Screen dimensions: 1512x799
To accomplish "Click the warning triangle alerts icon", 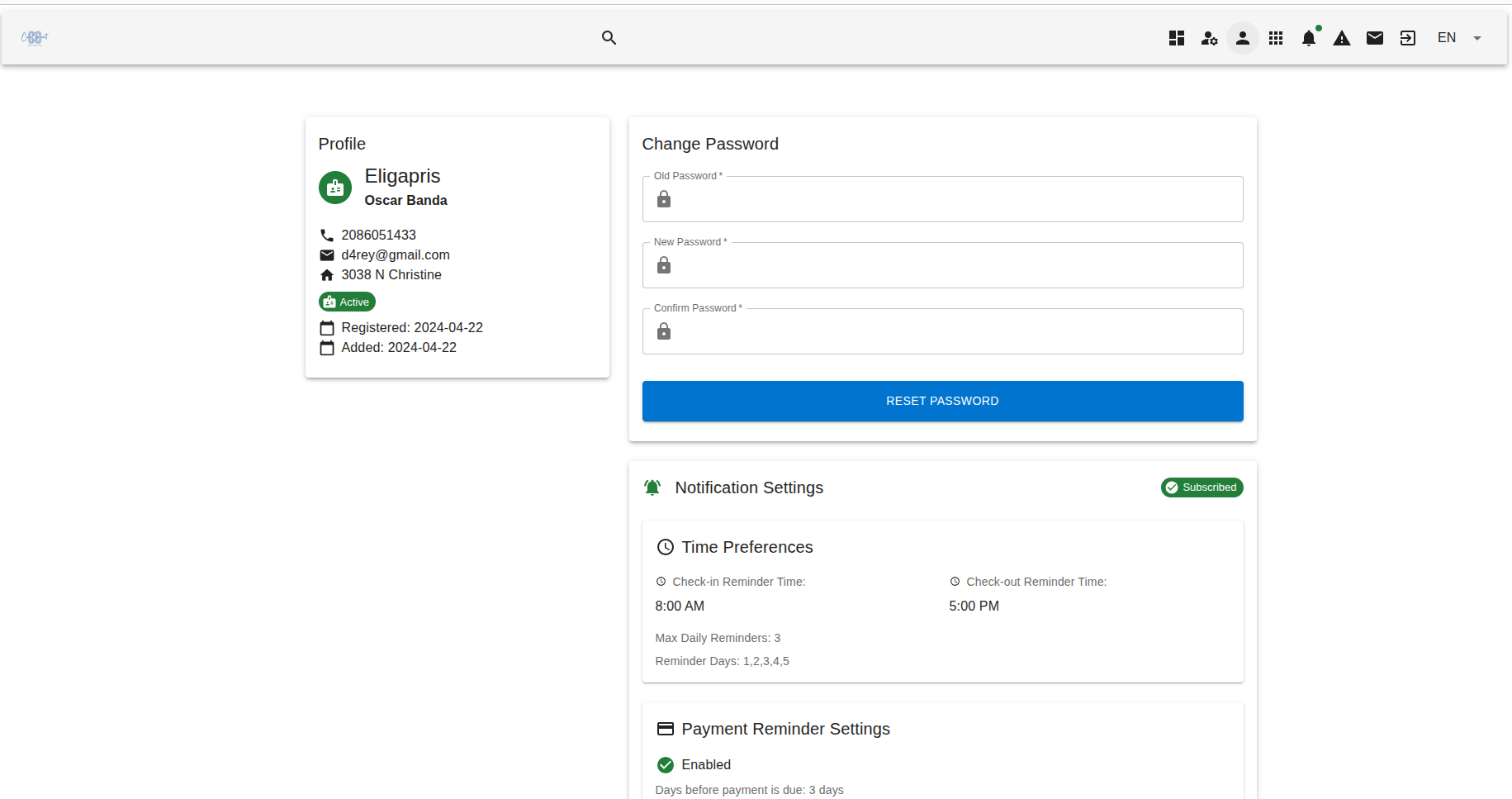I will point(1342,38).
